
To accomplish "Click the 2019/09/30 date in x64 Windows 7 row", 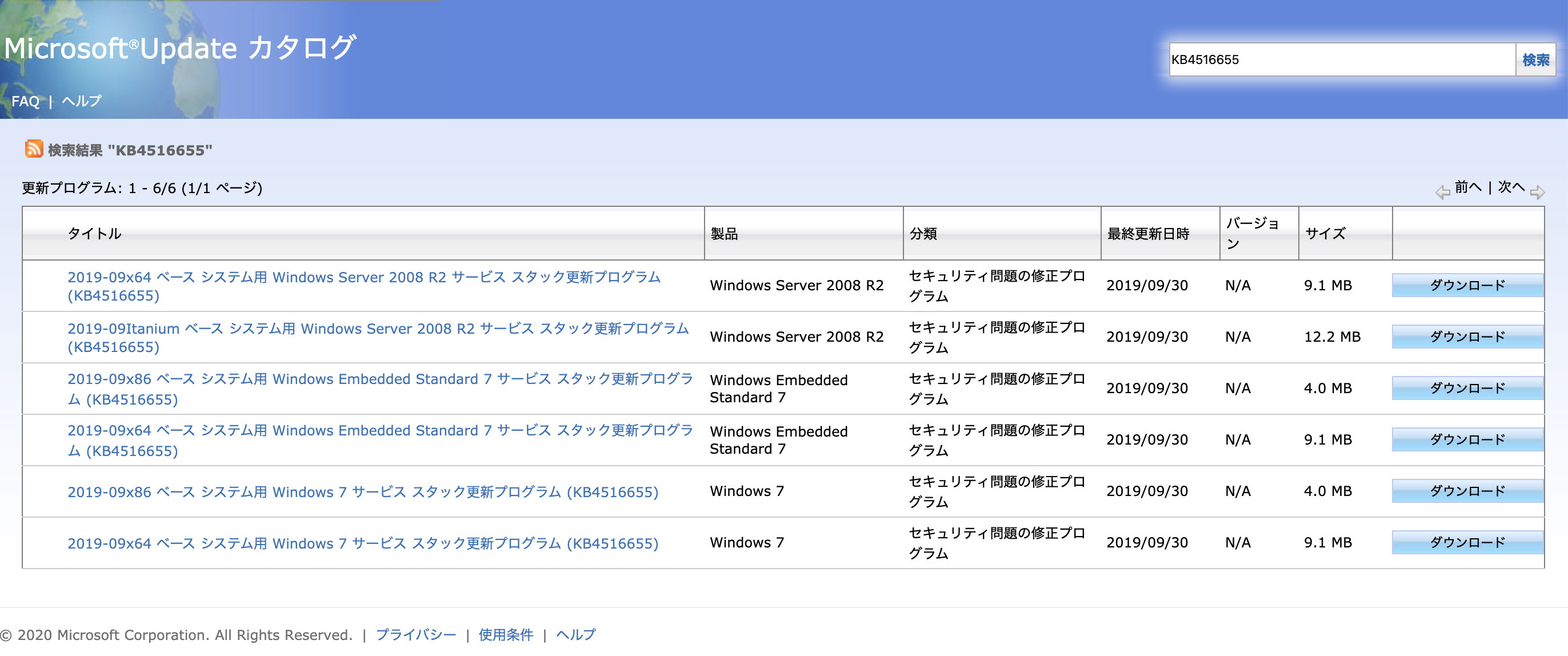I will click(1147, 542).
